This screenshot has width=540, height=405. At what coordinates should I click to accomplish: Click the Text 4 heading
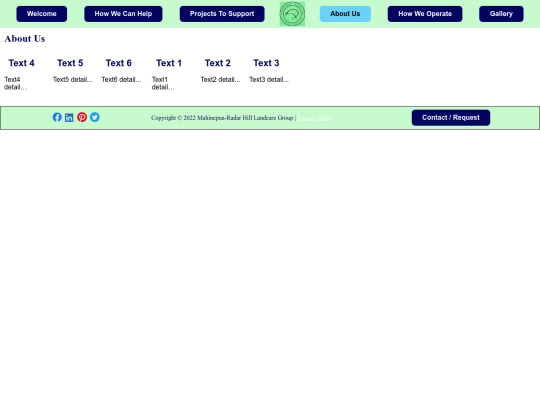[x=21, y=63]
